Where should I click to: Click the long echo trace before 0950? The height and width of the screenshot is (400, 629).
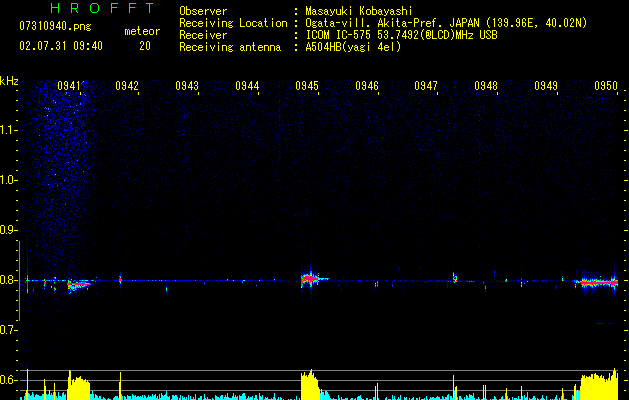[597, 283]
